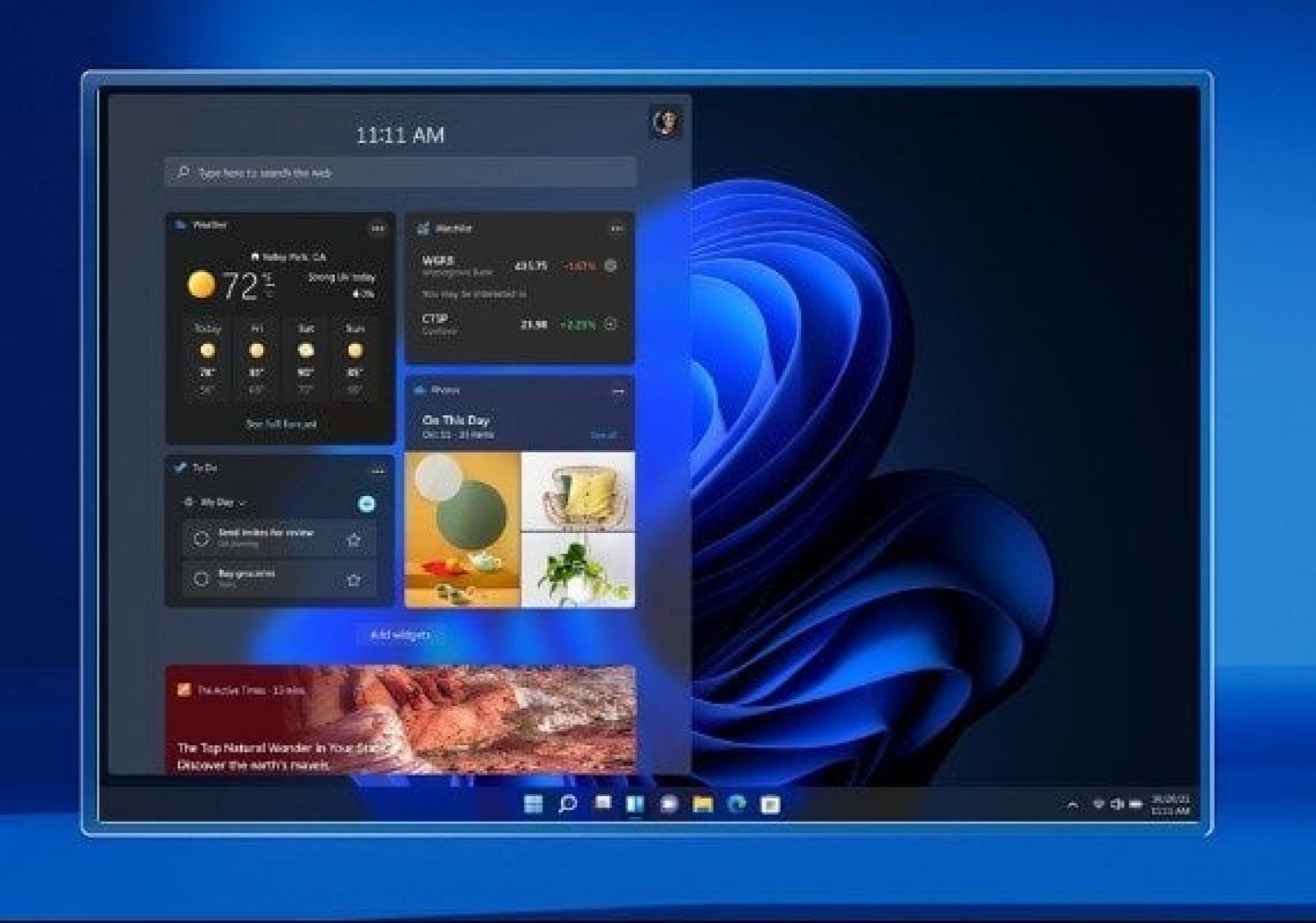This screenshot has height=923, width=1316.
Task: Open the Windows Start menu
Action: coord(533,804)
